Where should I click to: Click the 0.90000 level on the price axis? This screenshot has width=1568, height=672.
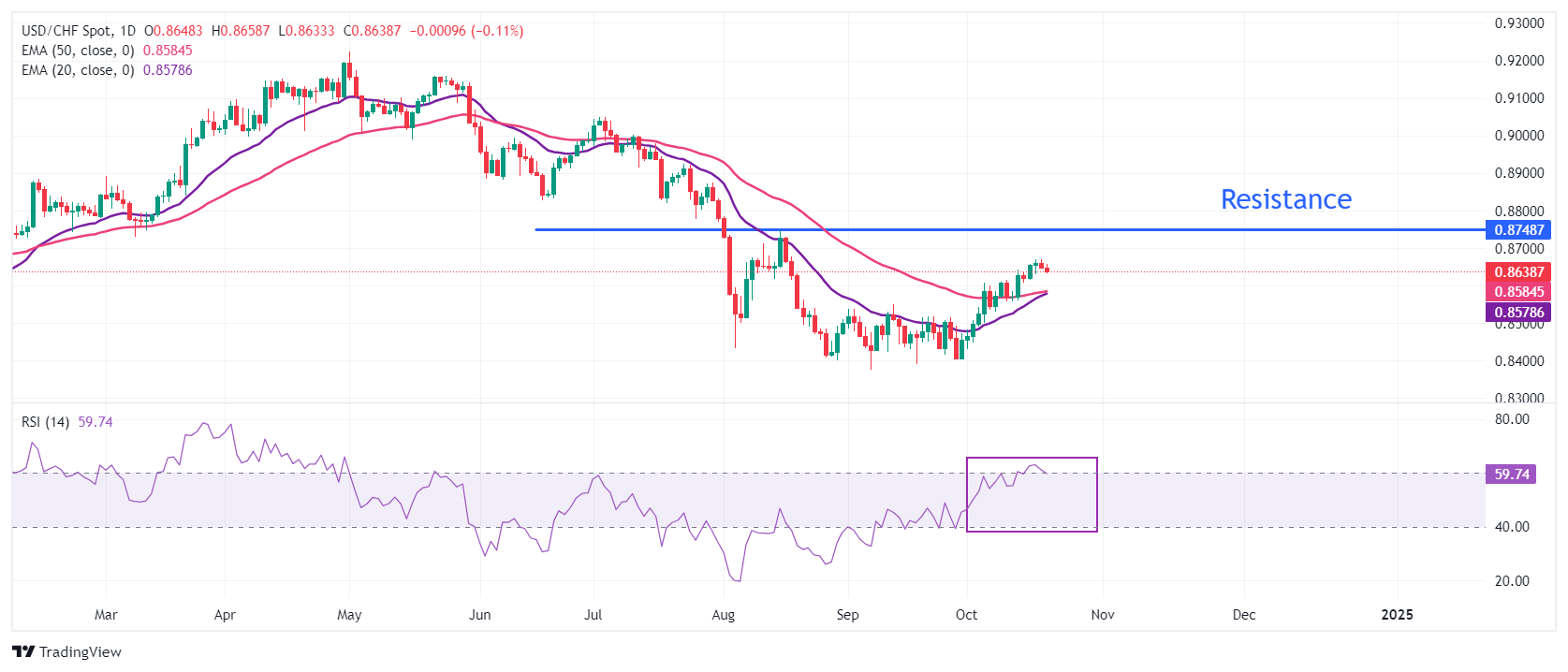[x=1518, y=136]
